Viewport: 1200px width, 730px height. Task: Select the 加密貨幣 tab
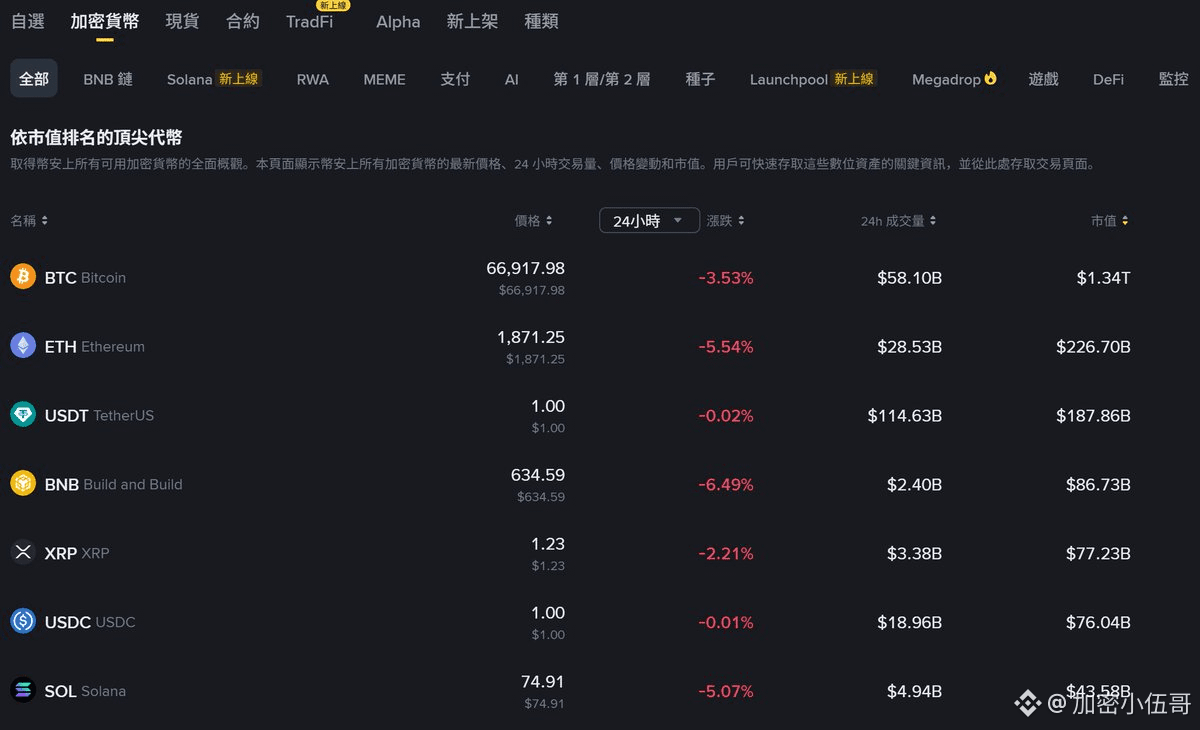tap(105, 21)
